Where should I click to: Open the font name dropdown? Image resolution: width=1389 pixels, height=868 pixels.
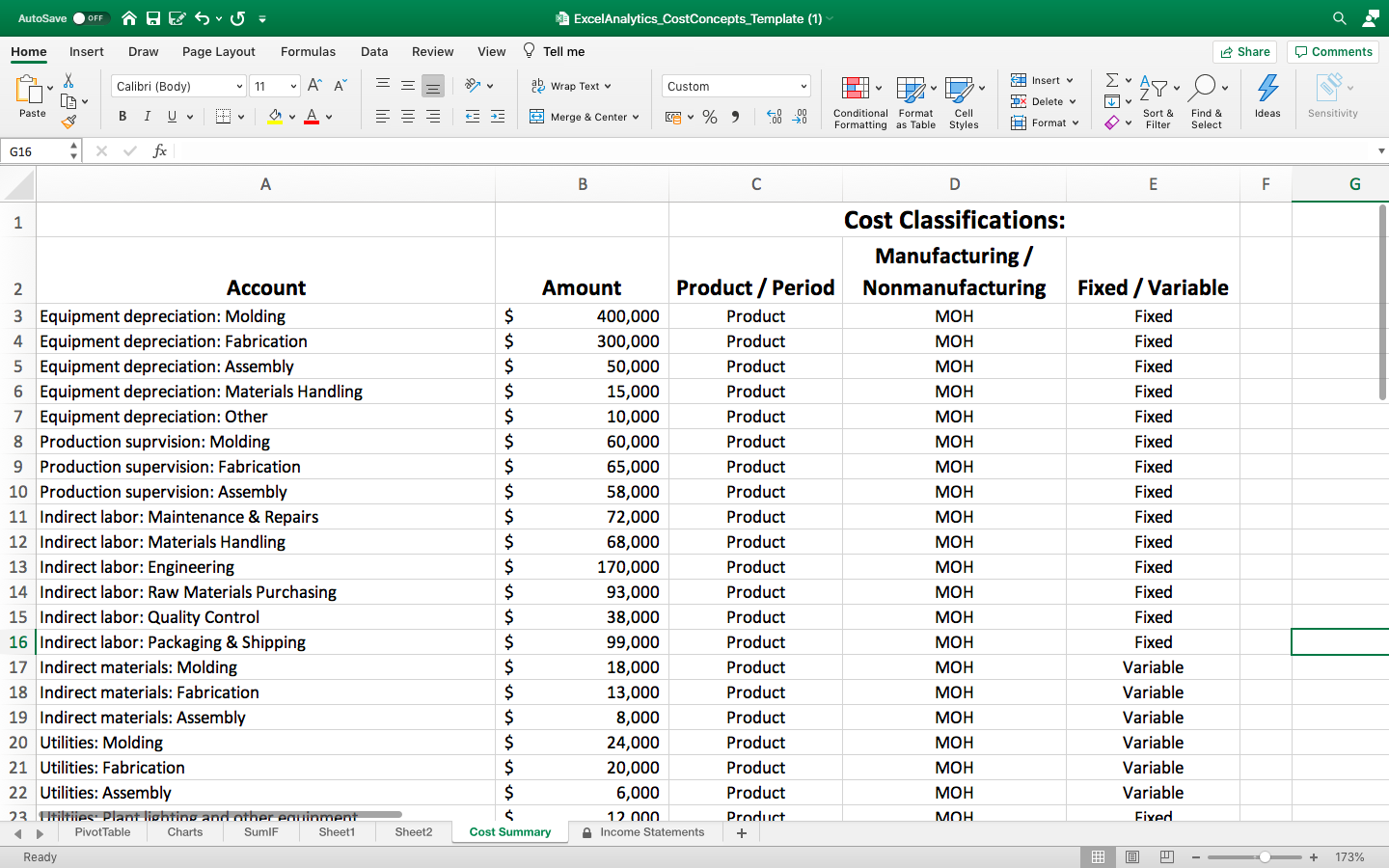[x=239, y=87]
